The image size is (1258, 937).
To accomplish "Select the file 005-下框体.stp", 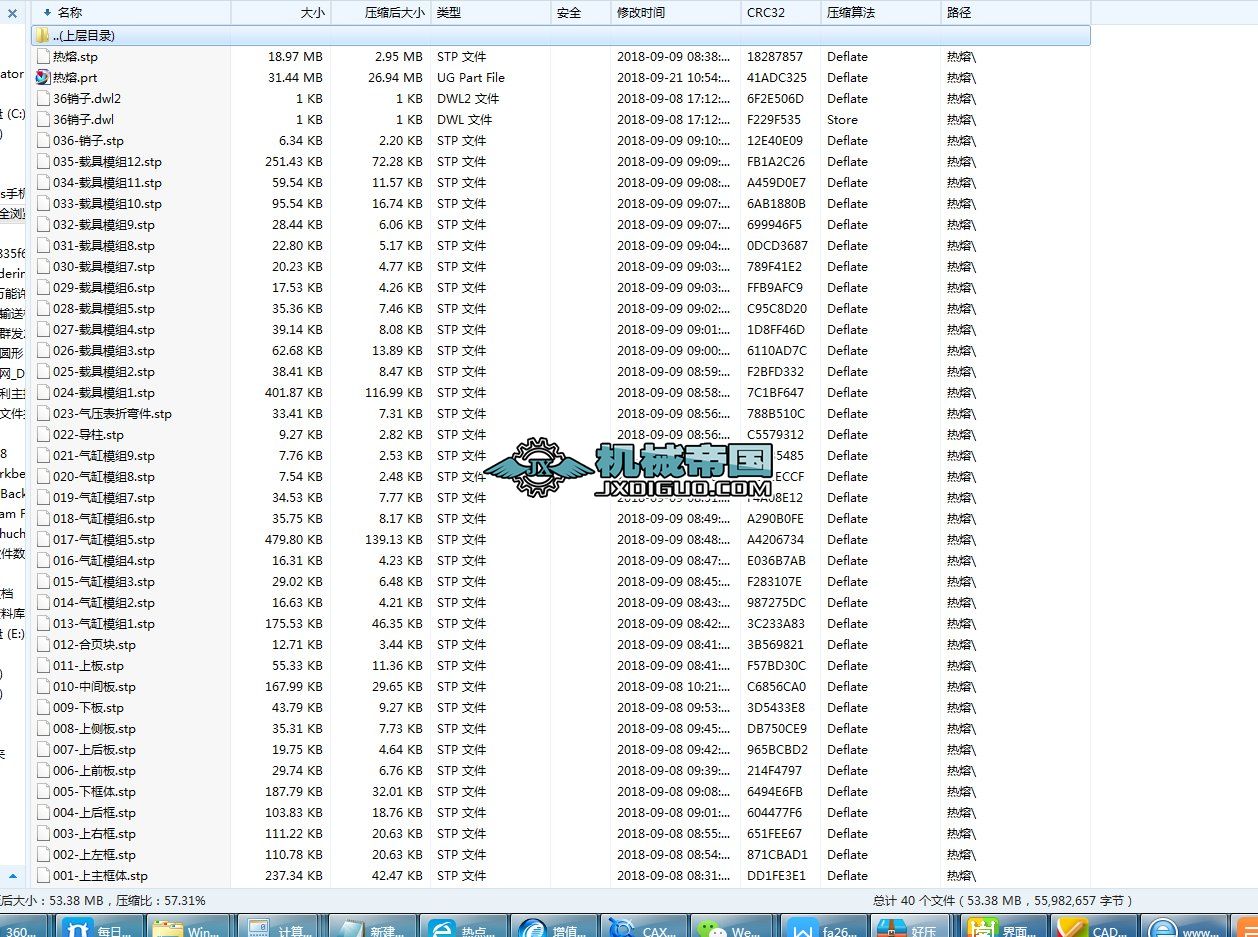I will pyautogui.click(x=94, y=791).
